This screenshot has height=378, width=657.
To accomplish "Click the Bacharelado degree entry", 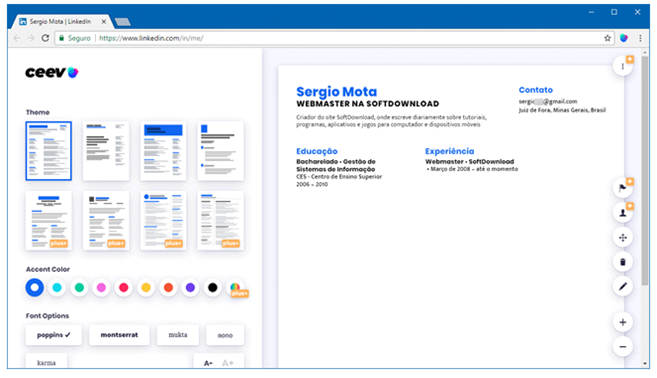I will coord(336,165).
